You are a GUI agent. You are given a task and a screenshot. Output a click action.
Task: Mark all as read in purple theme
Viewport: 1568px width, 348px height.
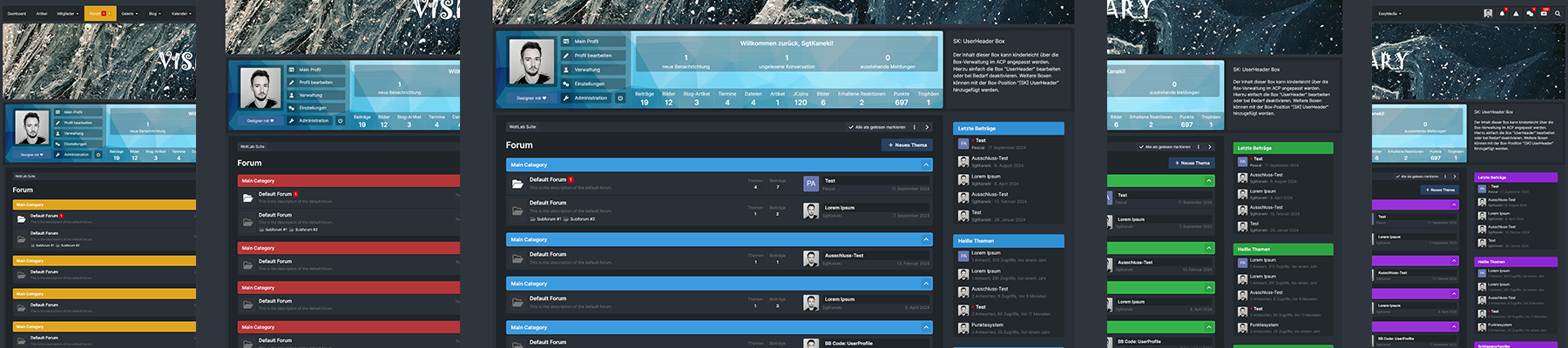pyautogui.click(x=1419, y=177)
